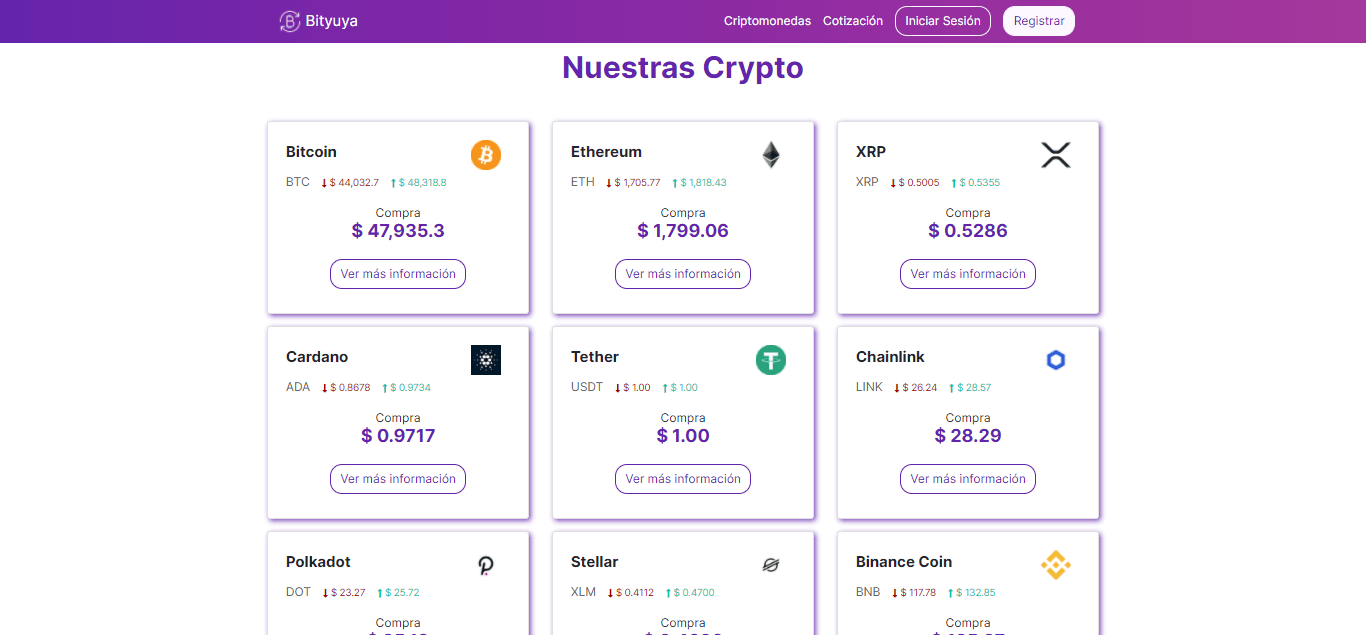The height and width of the screenshot is (635, 1366).
Task: Click the Tether logo icon
Action: click(x=771, y=360)
